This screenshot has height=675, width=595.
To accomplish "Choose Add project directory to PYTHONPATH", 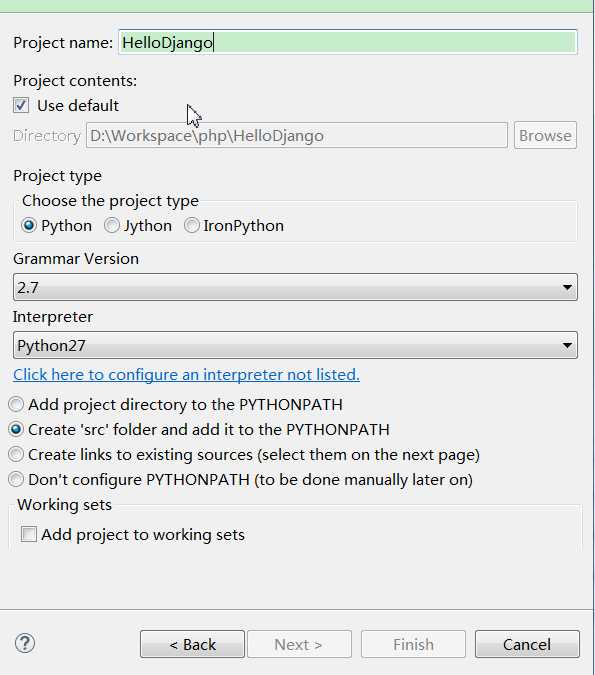I will coord(16,405).
